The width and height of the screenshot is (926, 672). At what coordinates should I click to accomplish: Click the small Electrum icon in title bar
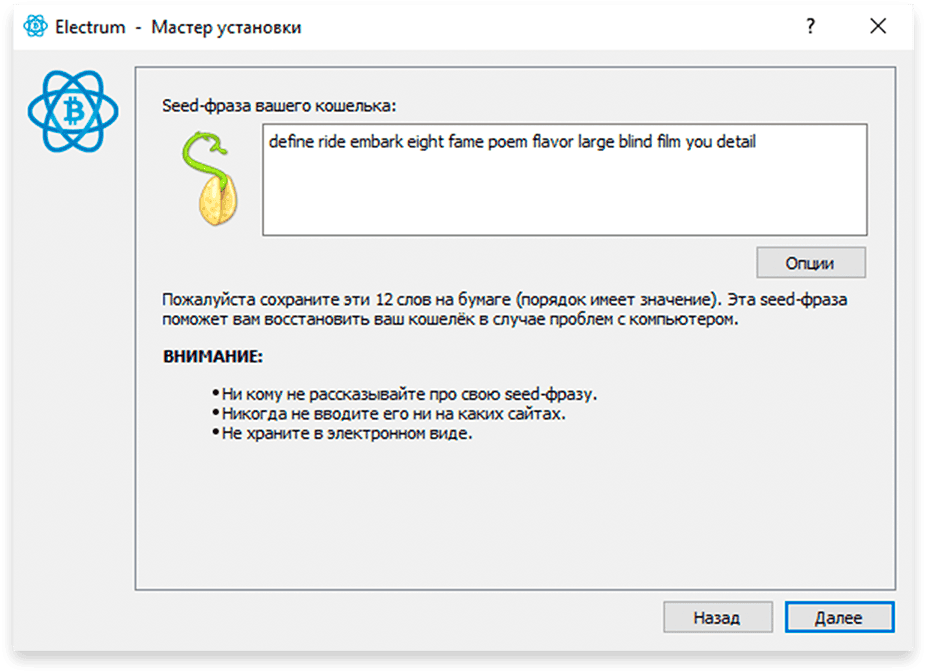pyautogui.click(x=35, y=26)
